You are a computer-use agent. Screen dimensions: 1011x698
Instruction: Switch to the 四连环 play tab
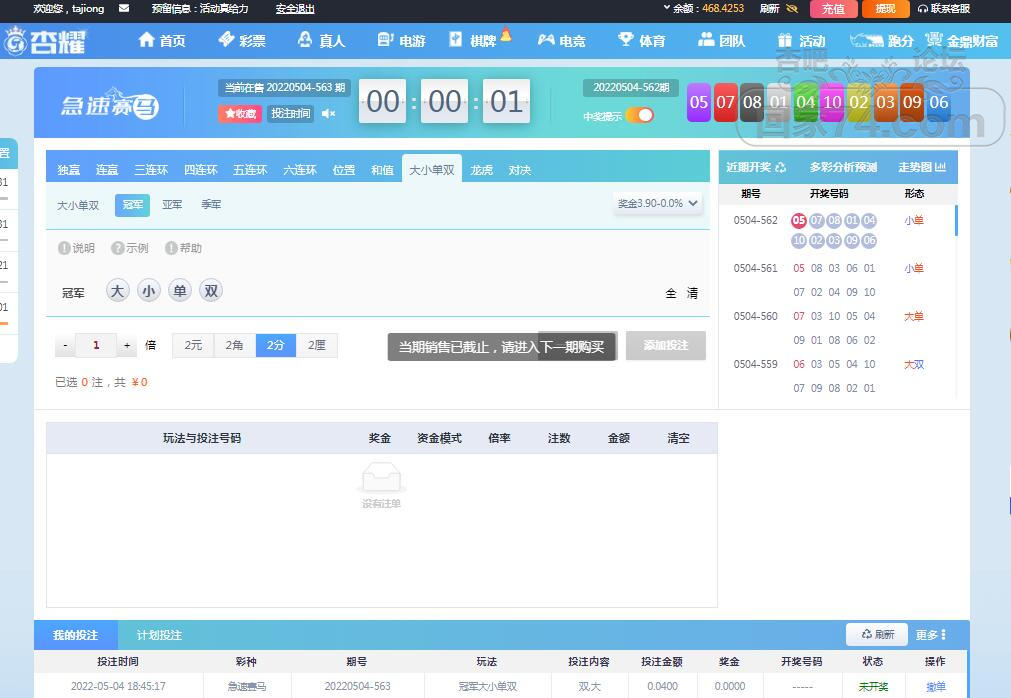pos(201,170)
